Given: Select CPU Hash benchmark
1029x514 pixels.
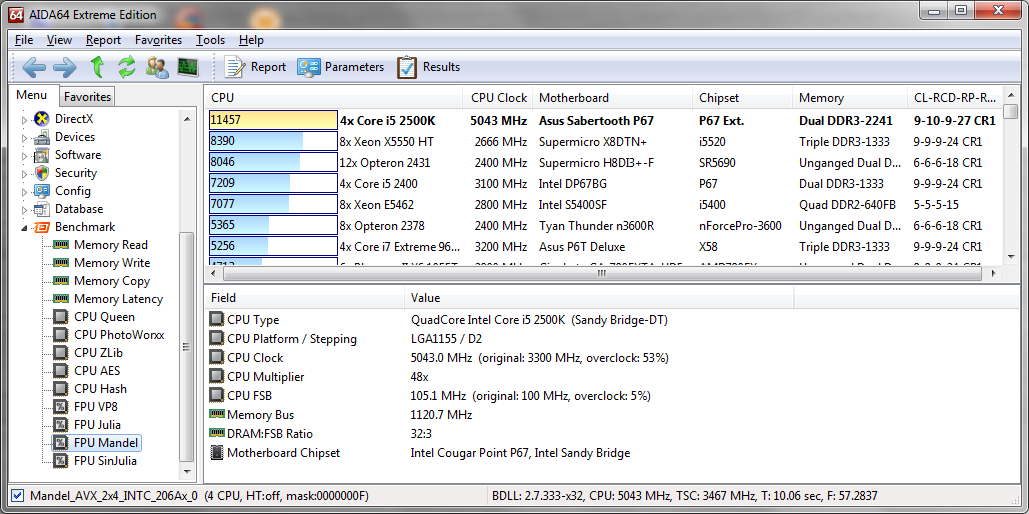Looking at the screenshot, I should tap(100, 389).
